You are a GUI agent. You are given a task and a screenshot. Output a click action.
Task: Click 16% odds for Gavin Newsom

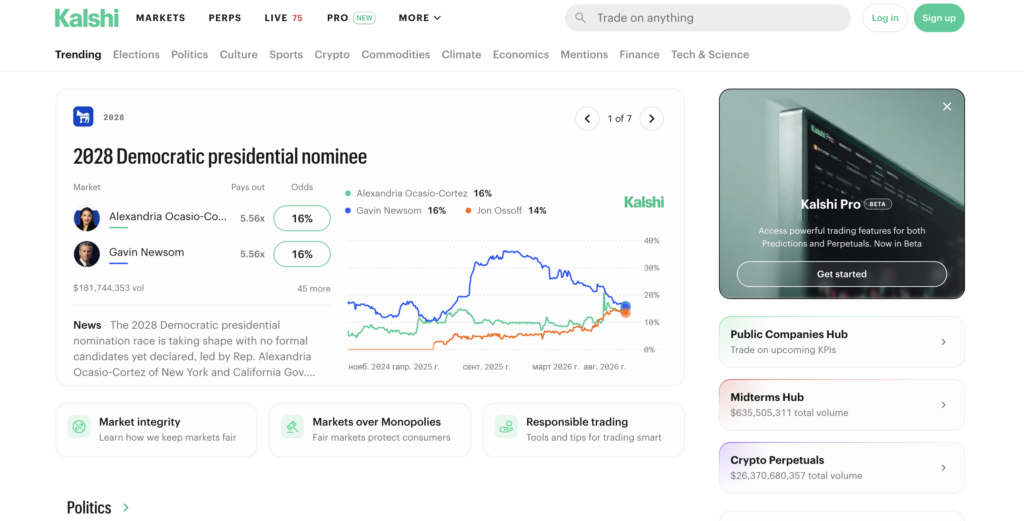pyautogui.click(x=302, y=254)
